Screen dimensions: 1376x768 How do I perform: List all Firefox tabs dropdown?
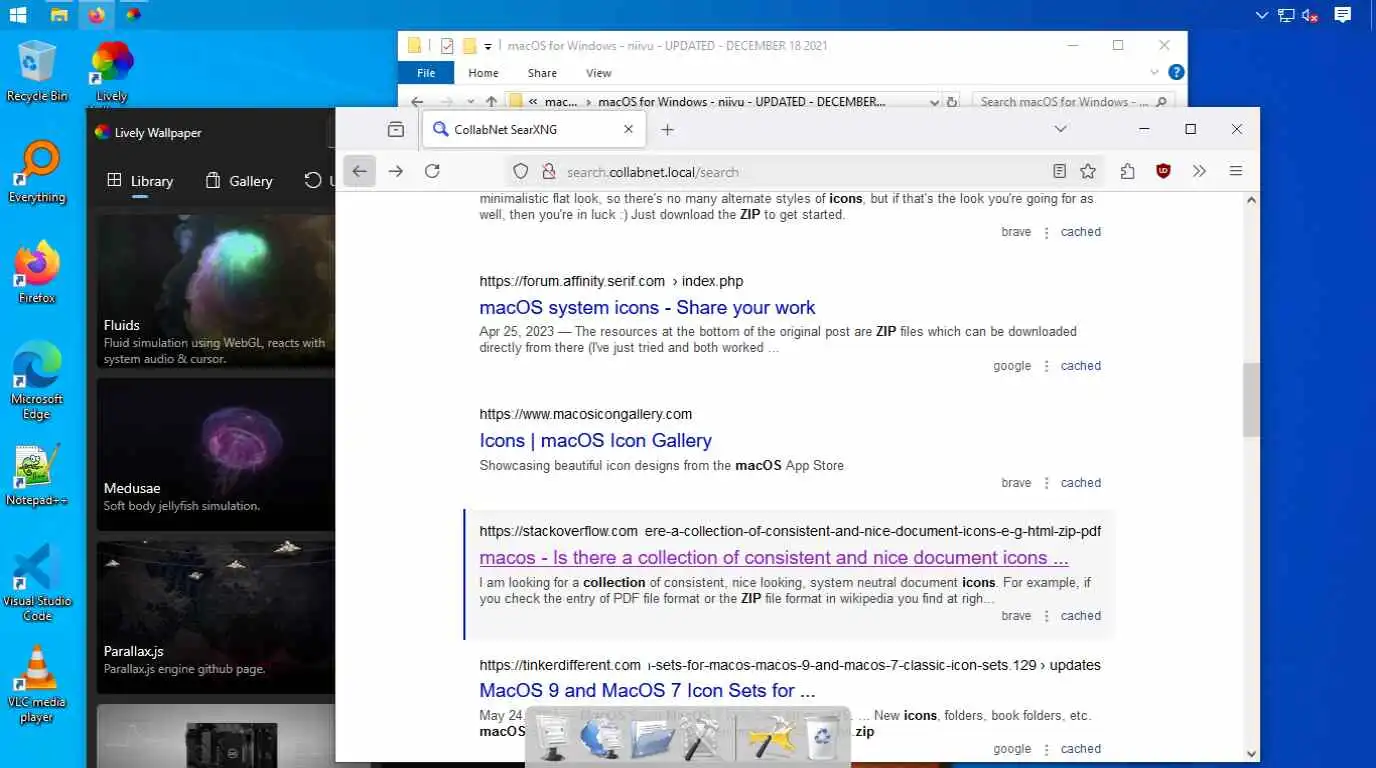click(x=1061, y=129)
